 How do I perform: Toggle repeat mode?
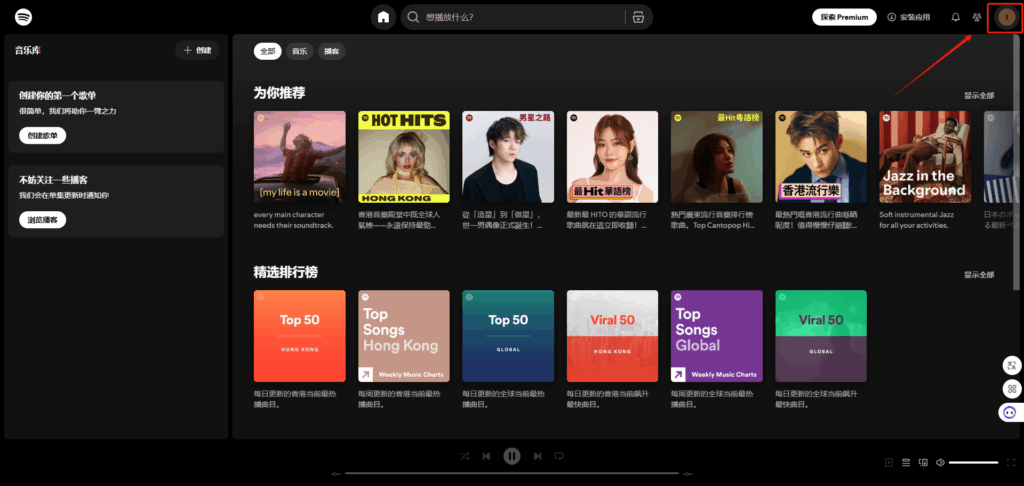click(x=559, y=456)
